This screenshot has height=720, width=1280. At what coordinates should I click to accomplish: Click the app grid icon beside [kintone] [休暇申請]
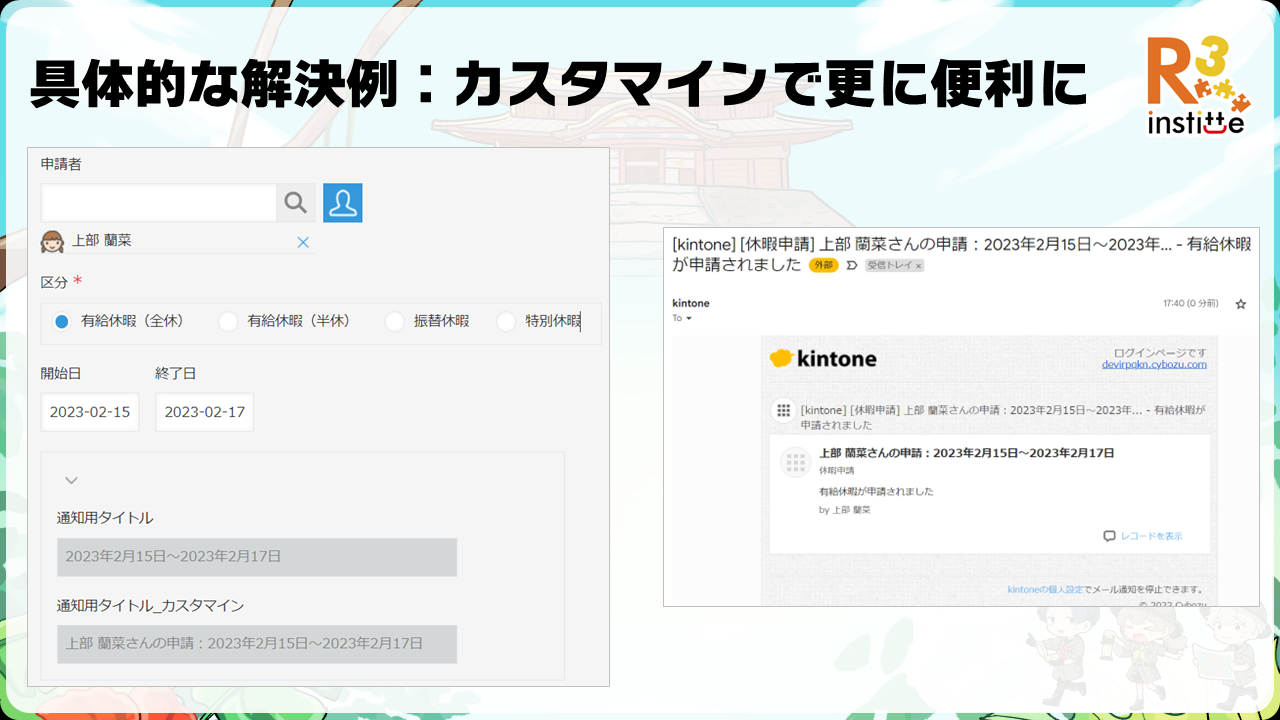tap(783, 410)
